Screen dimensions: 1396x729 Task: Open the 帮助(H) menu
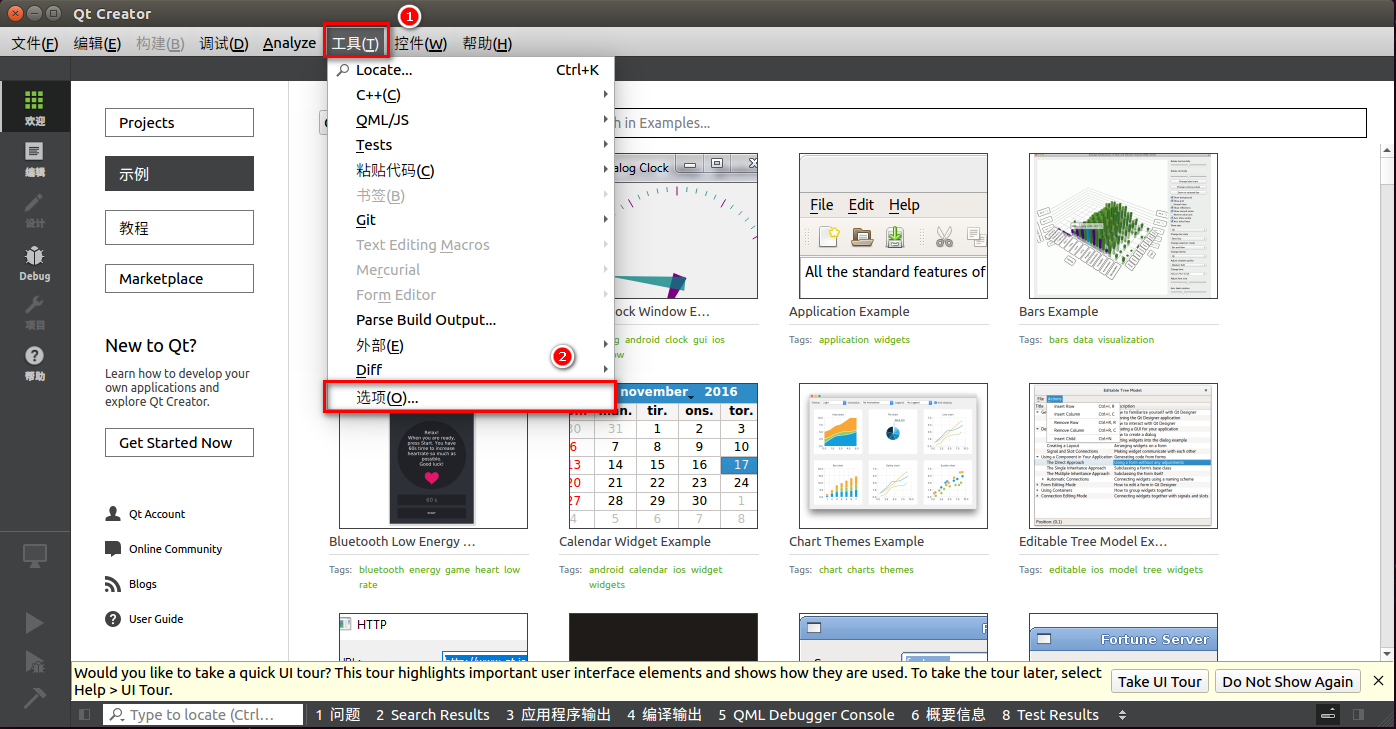(487, 43)
